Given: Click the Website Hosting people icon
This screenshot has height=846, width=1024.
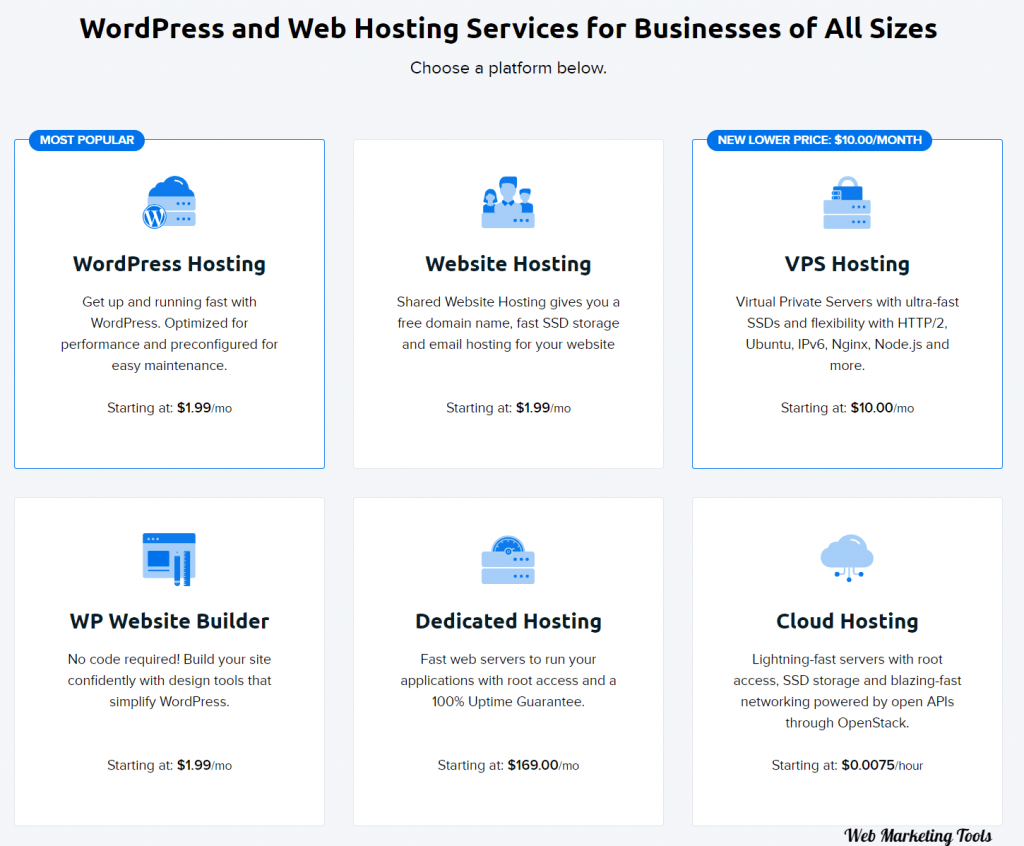Looking at the screenshot, I should click(x=508, y=202).
